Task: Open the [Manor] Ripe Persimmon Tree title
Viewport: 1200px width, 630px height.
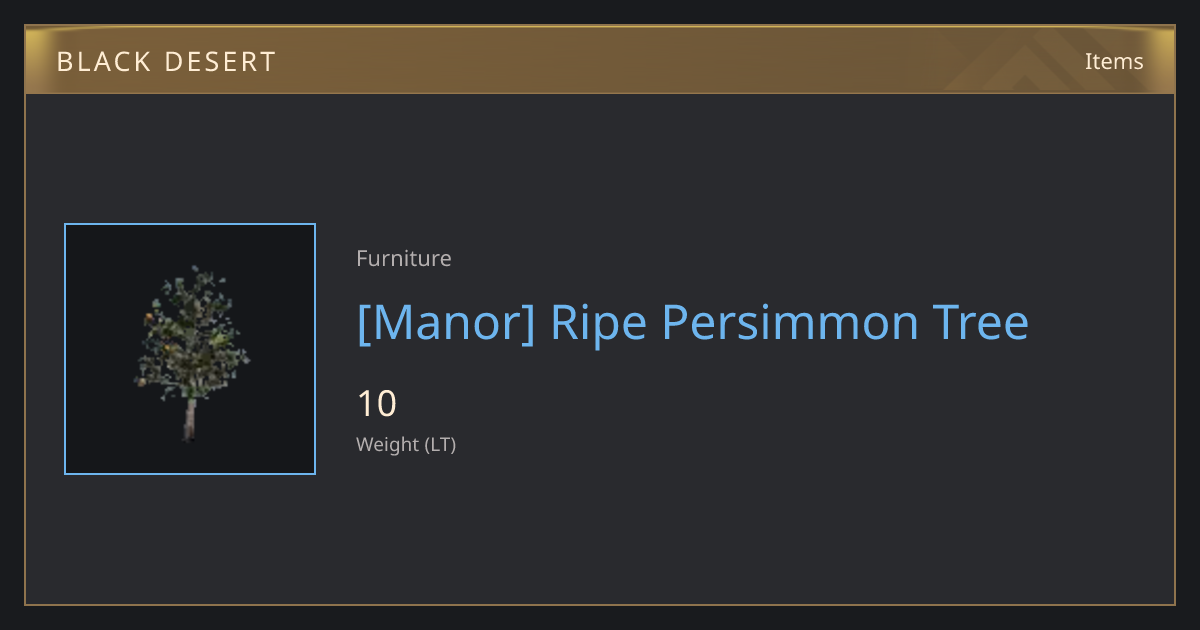Action: pos(693,323)
